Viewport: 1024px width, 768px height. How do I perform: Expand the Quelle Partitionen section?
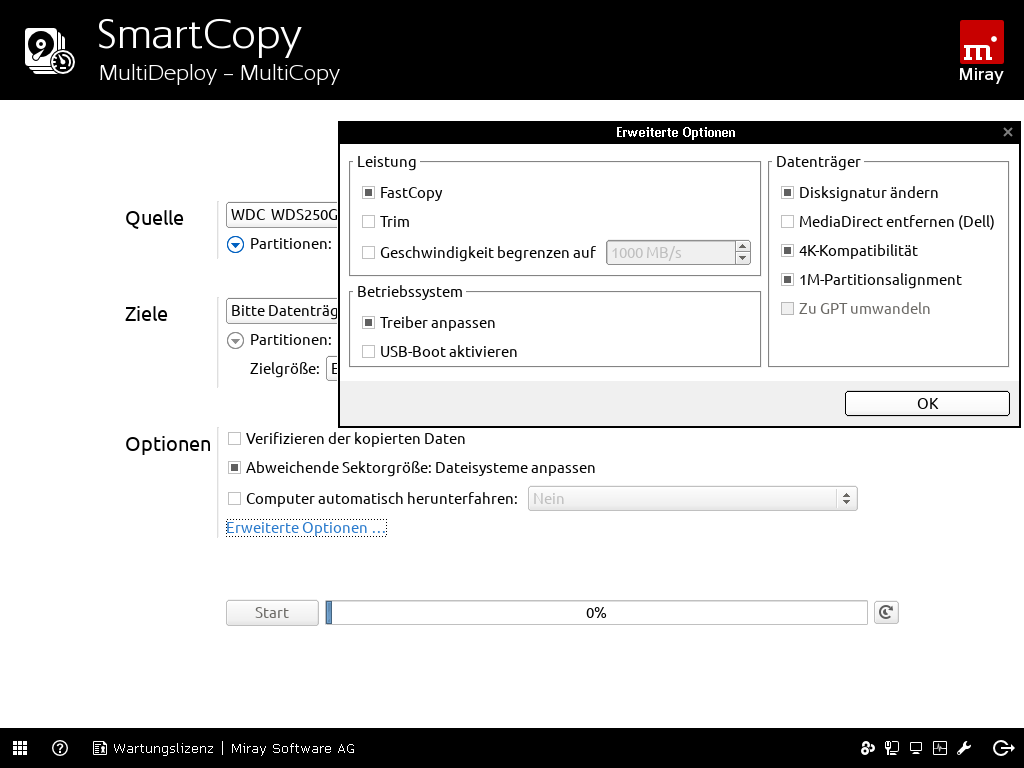coord(235,244)
